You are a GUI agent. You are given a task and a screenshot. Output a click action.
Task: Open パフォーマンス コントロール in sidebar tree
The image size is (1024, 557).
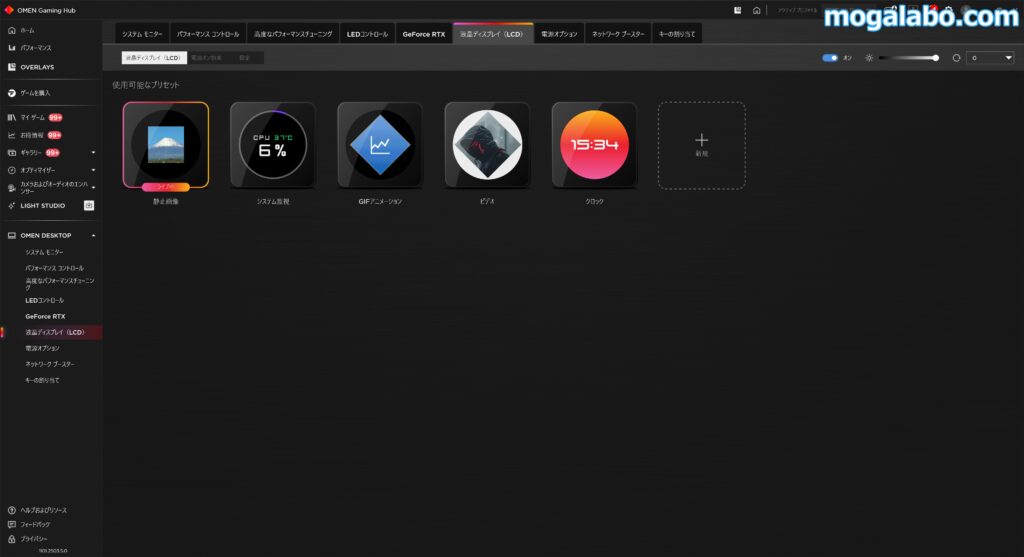point(54,268)
